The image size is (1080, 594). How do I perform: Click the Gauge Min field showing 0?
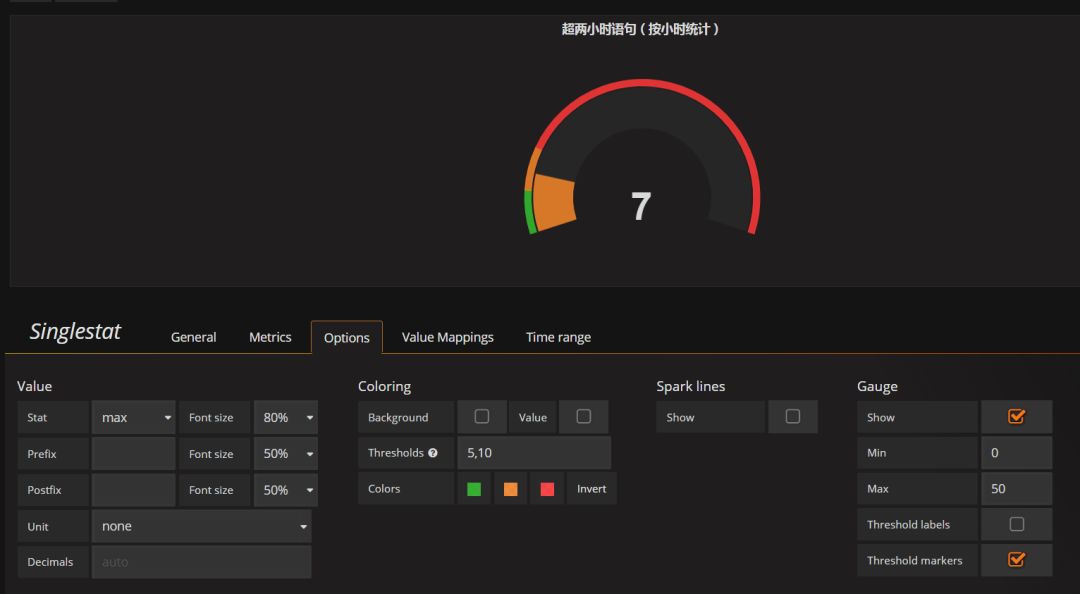pyautogui.click(x=1017, y=453)
